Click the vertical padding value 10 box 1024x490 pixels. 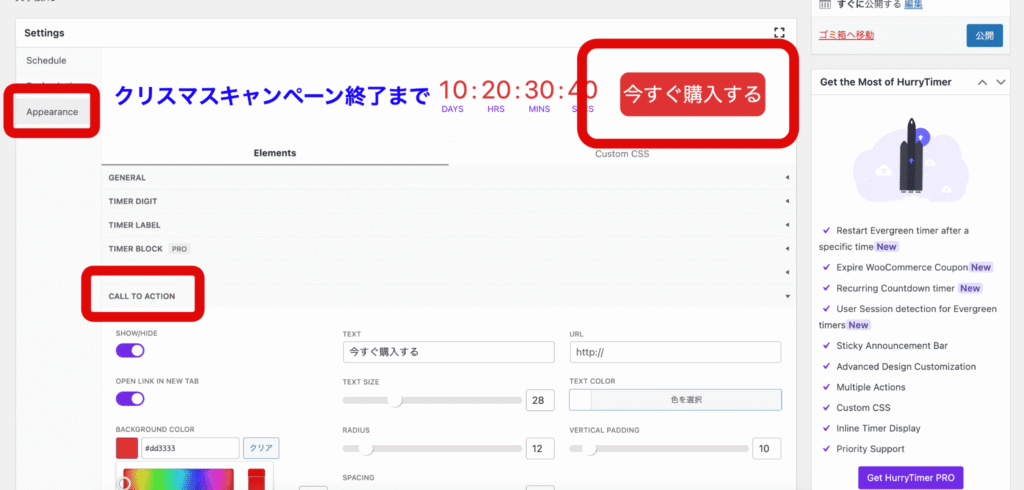point(767,449)
